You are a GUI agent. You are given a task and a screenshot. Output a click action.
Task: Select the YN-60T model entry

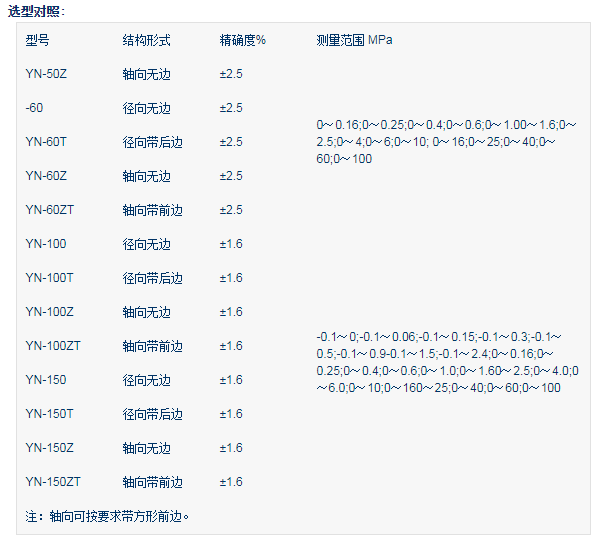pos(46,142)
